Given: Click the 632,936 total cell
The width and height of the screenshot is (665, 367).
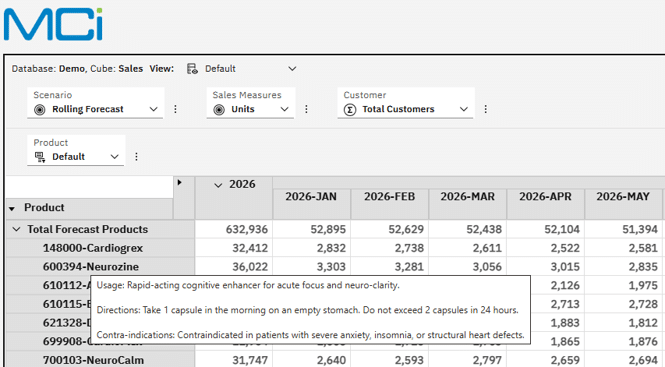Looking at the screenshot, I should coord(234,229).
